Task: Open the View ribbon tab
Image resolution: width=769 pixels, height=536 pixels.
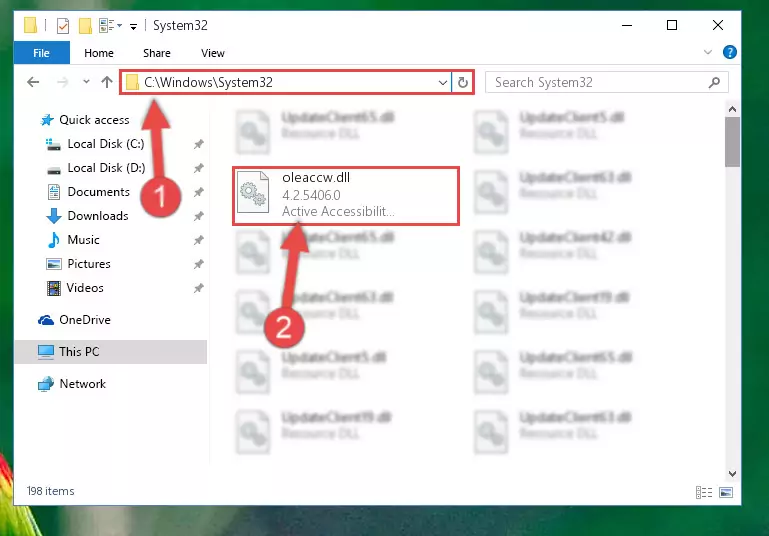Action: pos(213,53)
